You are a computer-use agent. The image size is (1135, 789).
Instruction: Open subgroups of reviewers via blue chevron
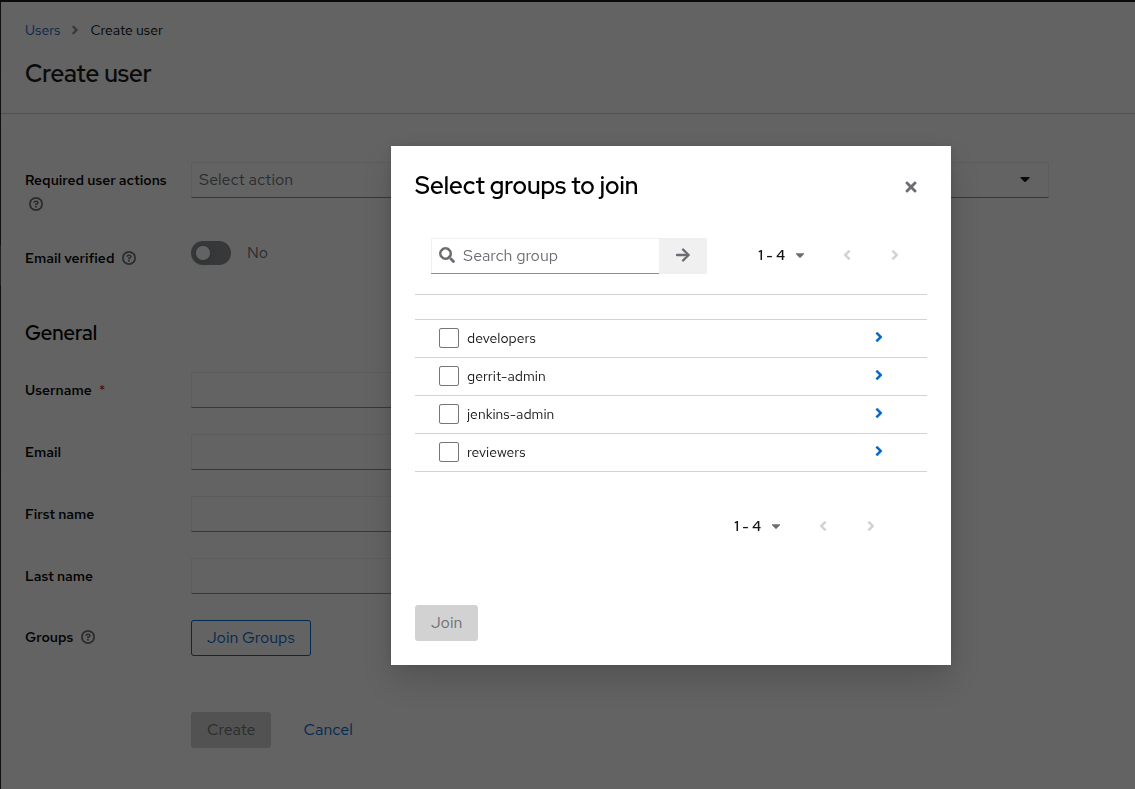878,451
